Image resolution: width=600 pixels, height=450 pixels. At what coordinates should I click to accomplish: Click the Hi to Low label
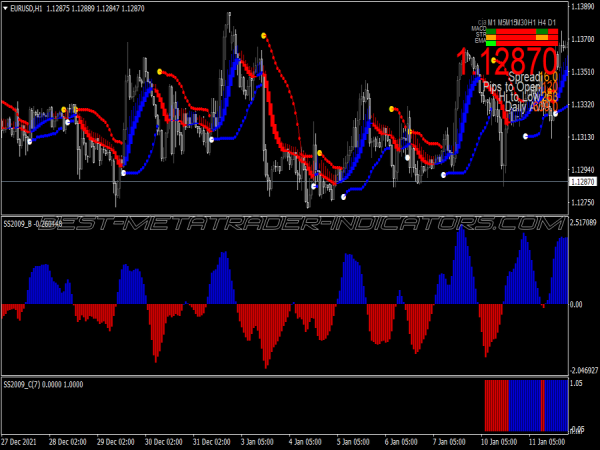tap(519, 97)
